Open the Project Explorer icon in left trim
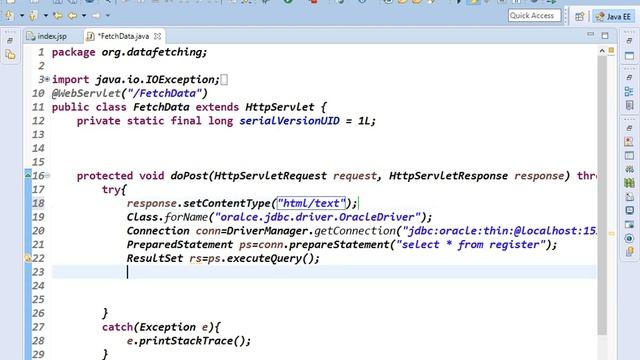This screenshot has height=360, width=640. (x=10, y=55)
